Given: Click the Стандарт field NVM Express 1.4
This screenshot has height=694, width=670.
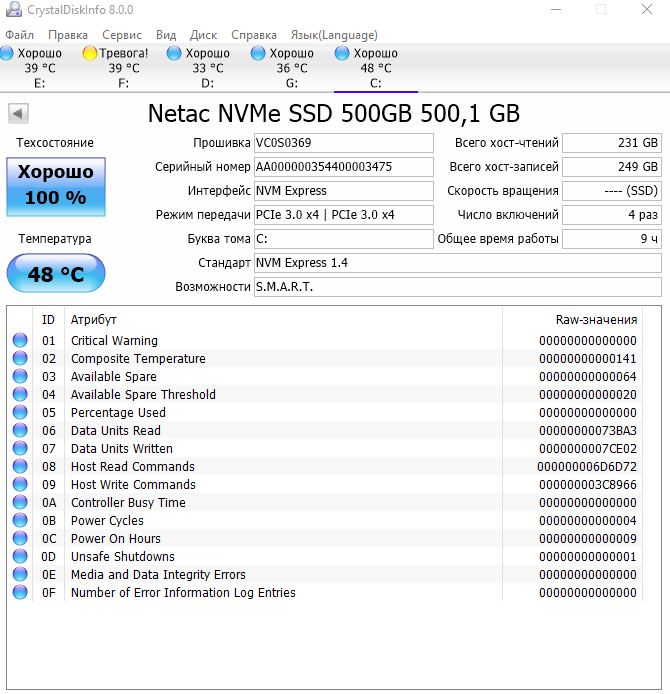Looking at the screenshot, I should (458, 263).
